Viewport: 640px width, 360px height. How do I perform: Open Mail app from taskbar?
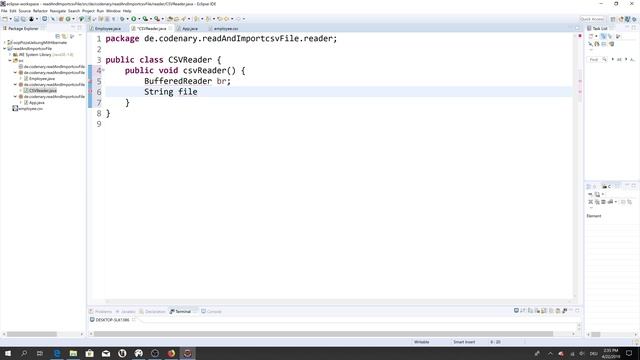coord(106,353)
